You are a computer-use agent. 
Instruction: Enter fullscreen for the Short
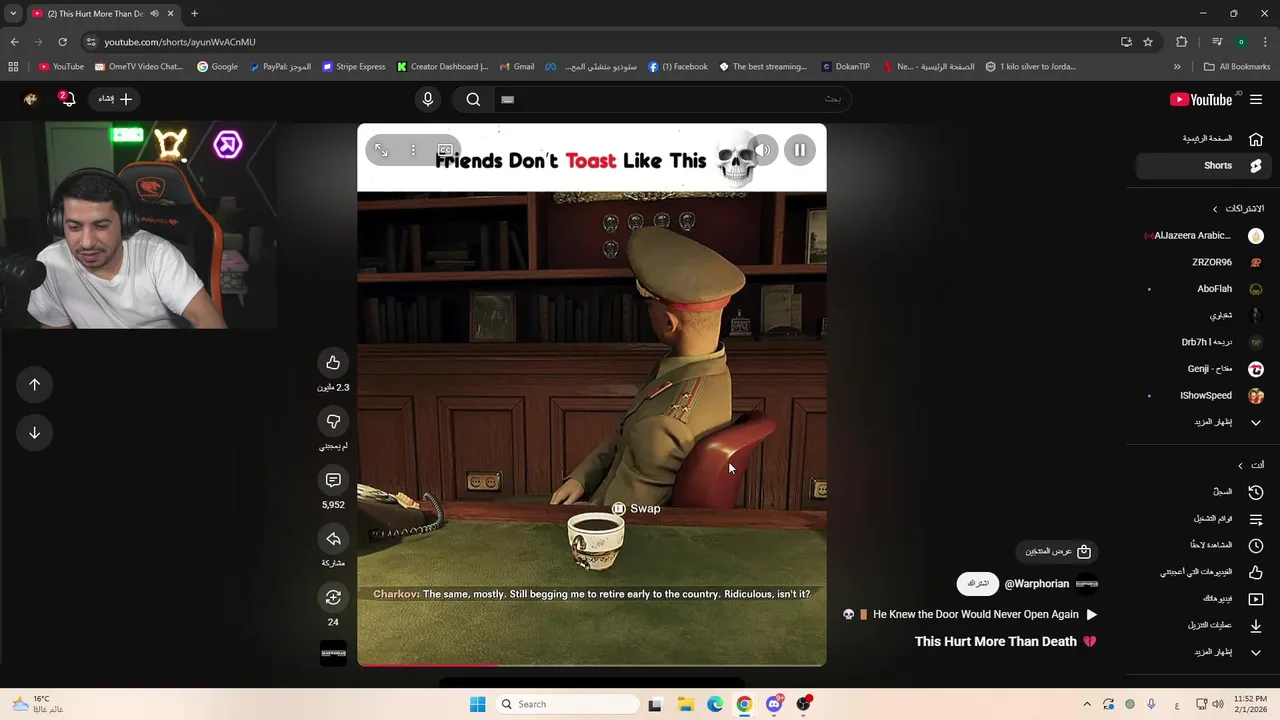[381, 150]
